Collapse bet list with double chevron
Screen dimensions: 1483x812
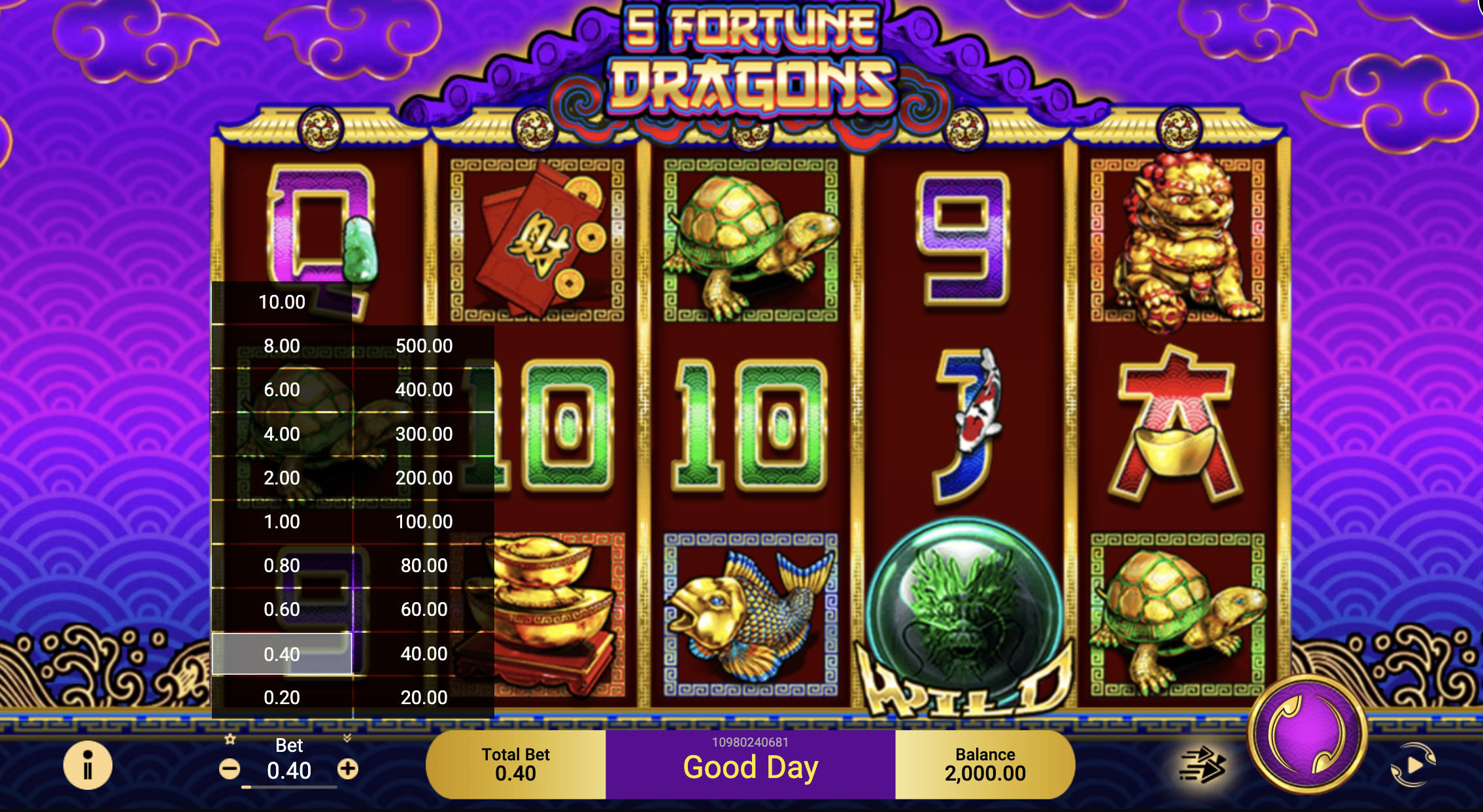coord(347,738)
